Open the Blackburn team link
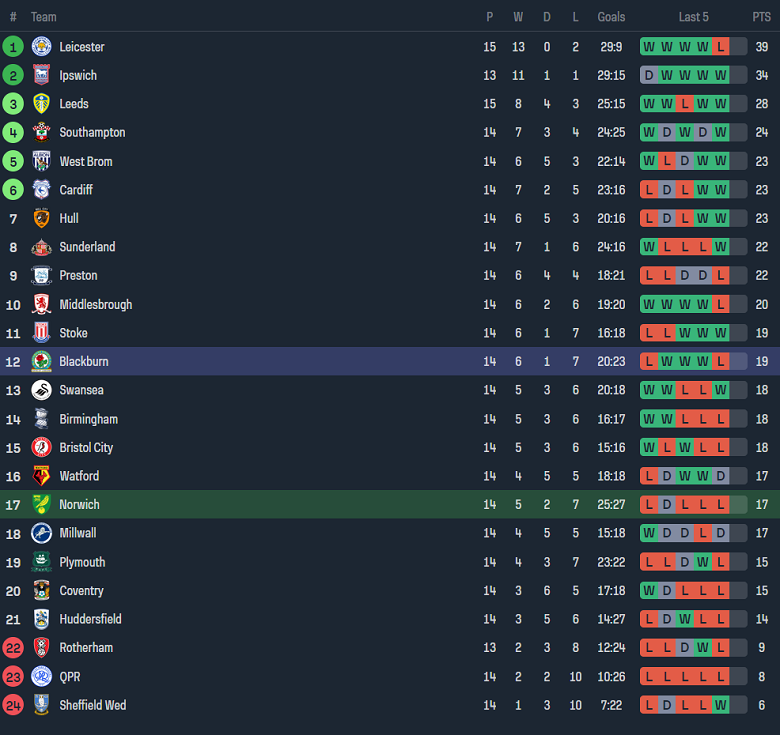The height and width of the screenshot is (735, 780). (x=84, y=362)
